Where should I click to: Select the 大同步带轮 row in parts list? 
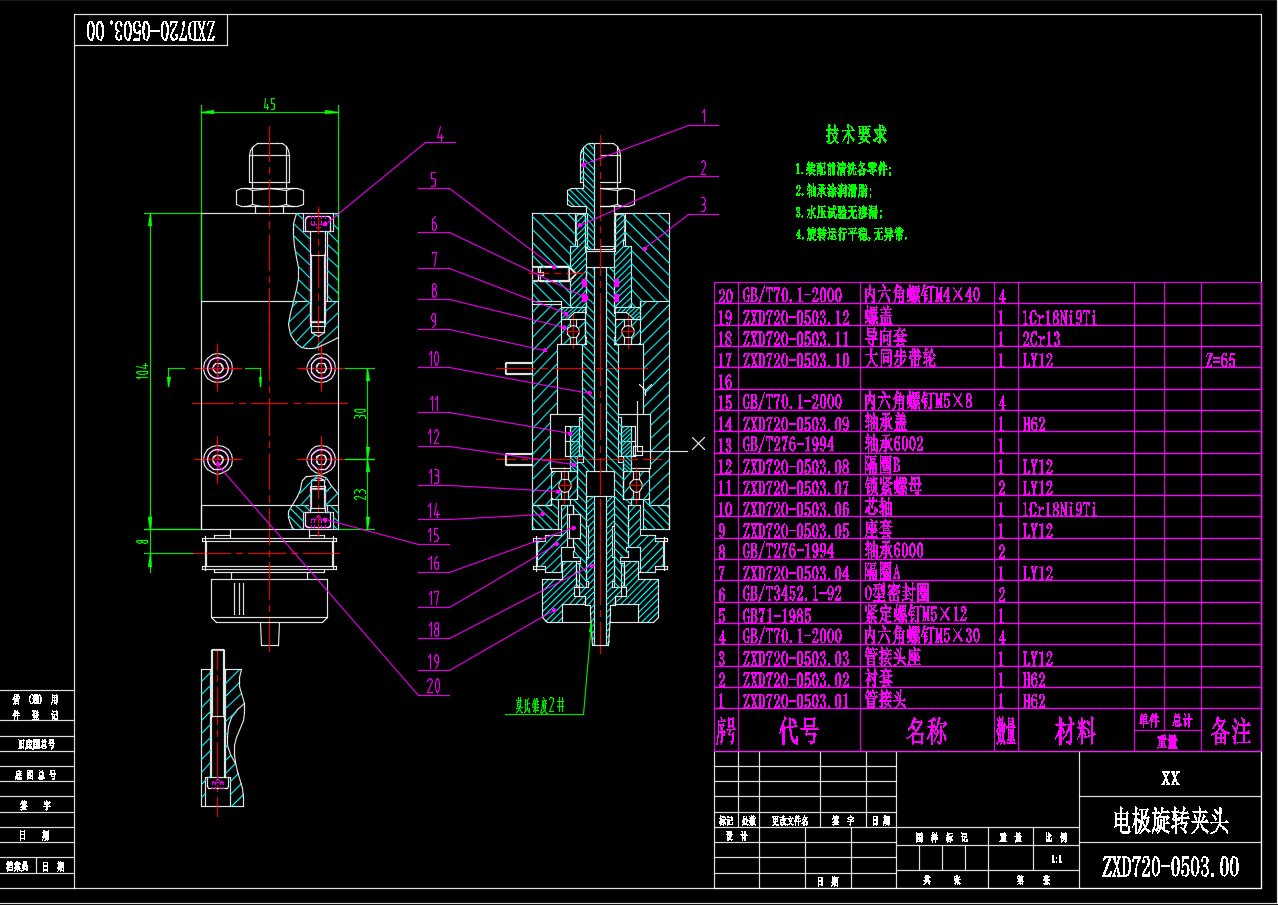coord(900,358)
